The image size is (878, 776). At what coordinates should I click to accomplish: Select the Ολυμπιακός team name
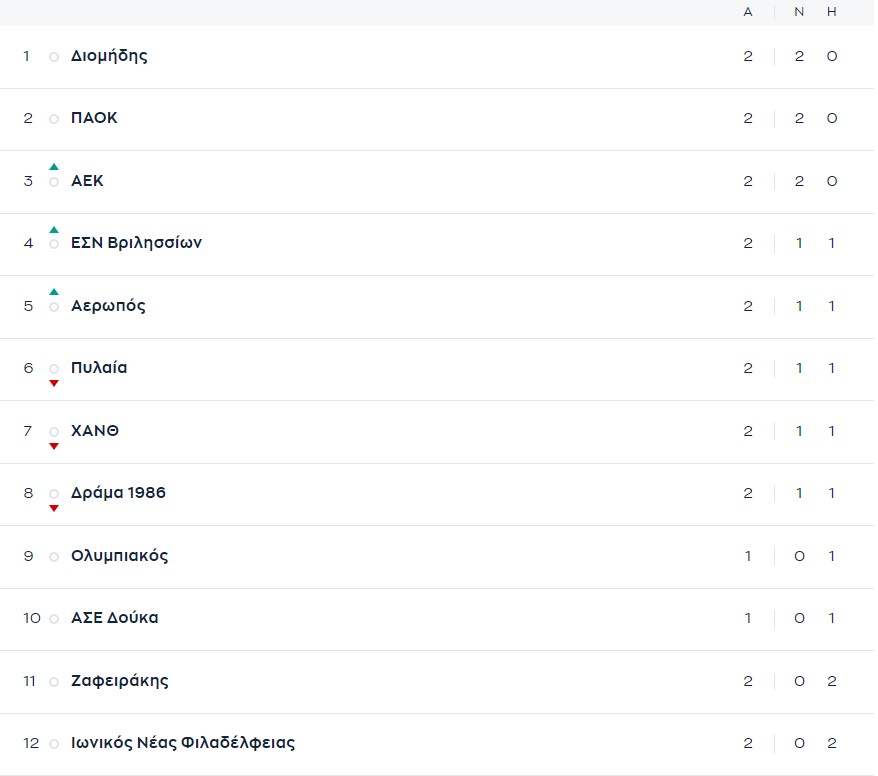coord(119,556)
